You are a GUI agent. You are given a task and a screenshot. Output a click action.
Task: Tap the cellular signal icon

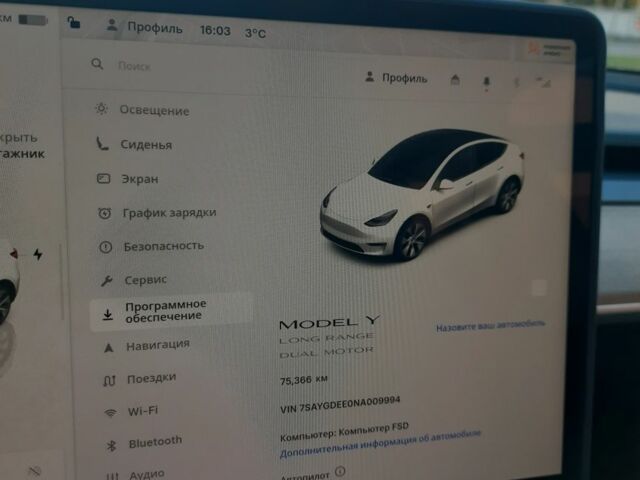point(543,82)
